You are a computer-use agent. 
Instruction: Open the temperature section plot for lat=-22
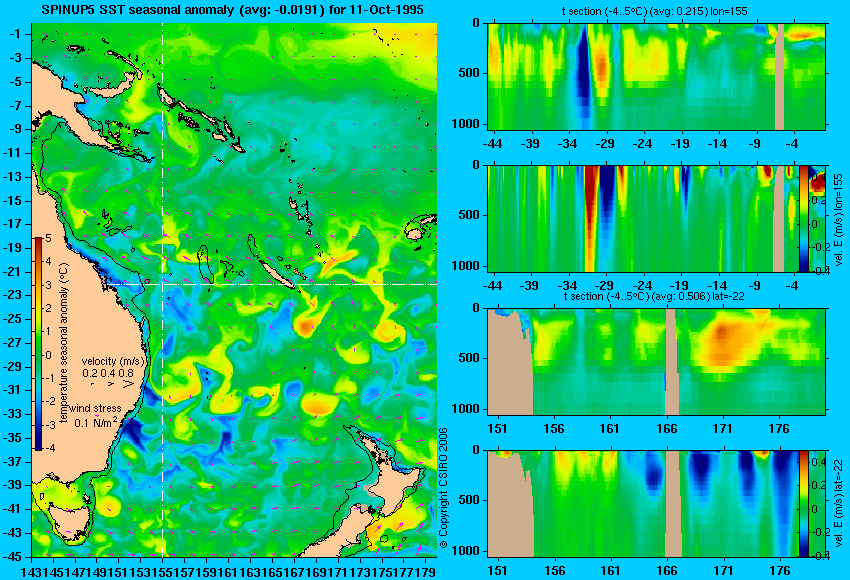[656, 362]
